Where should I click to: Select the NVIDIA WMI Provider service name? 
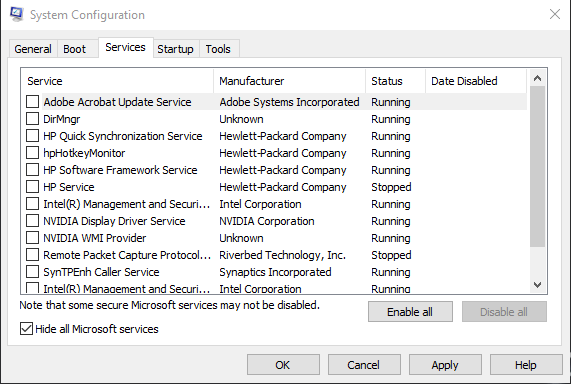[95, 238]
